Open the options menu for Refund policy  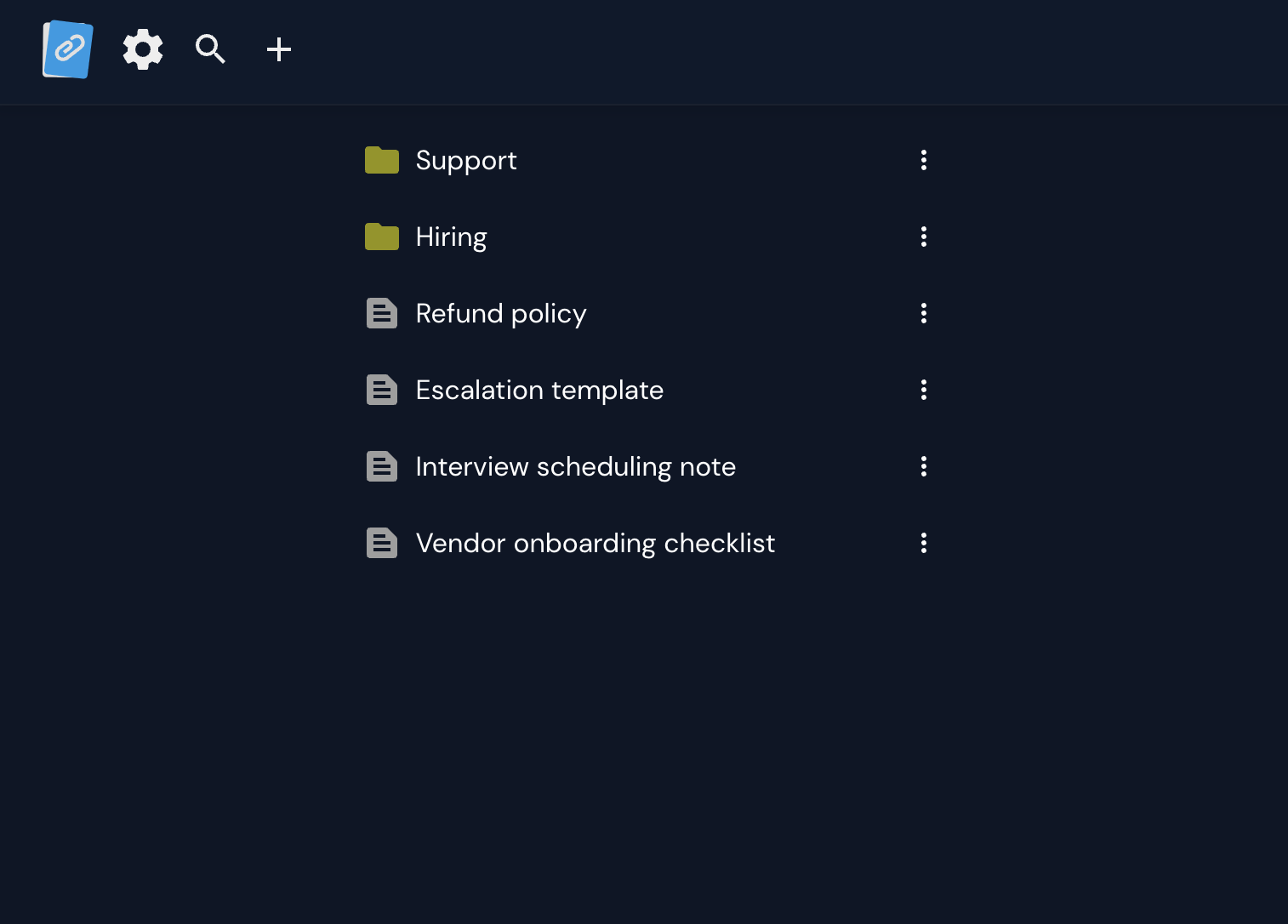923,313
